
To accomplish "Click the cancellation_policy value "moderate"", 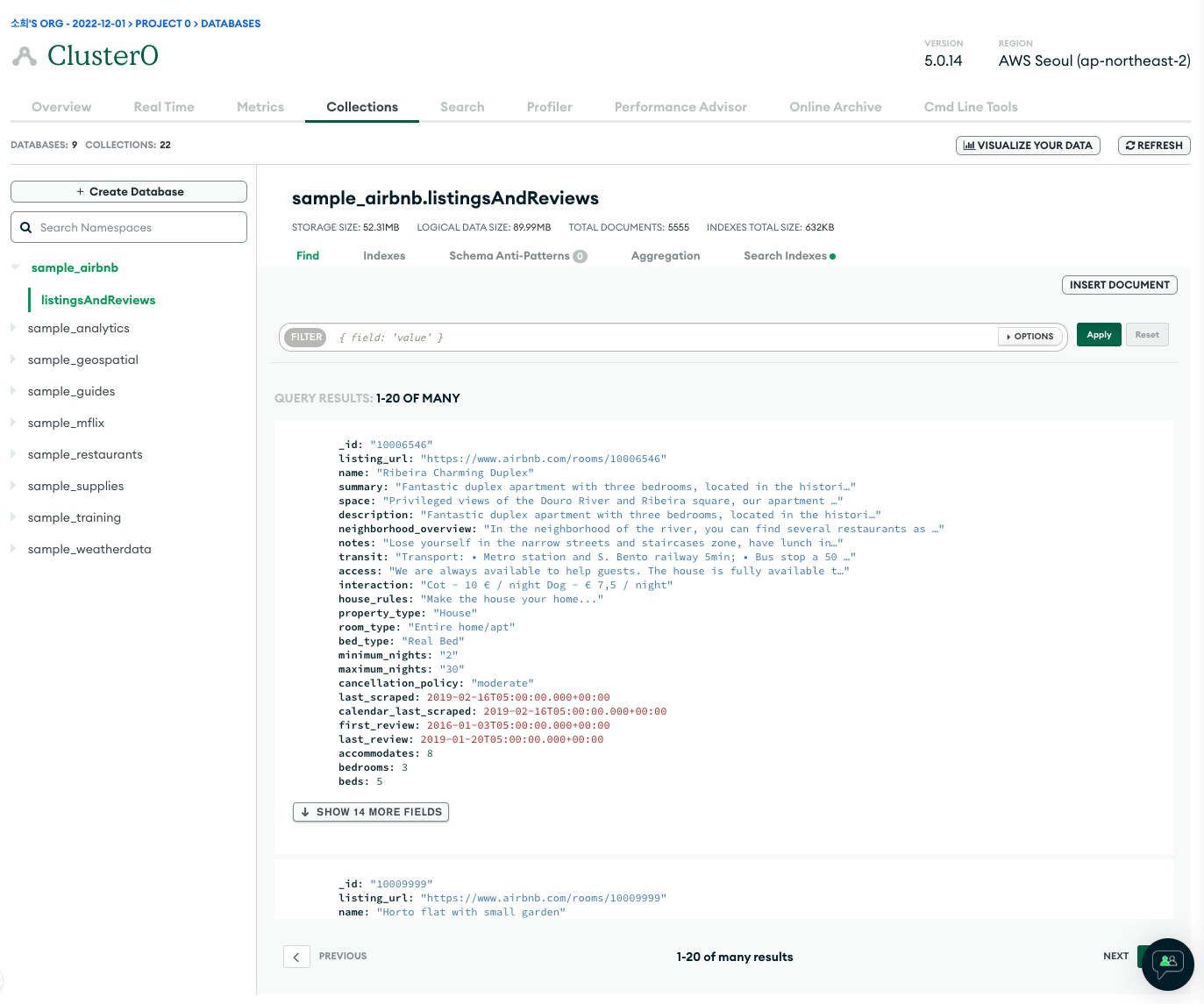I will [502, 683].
